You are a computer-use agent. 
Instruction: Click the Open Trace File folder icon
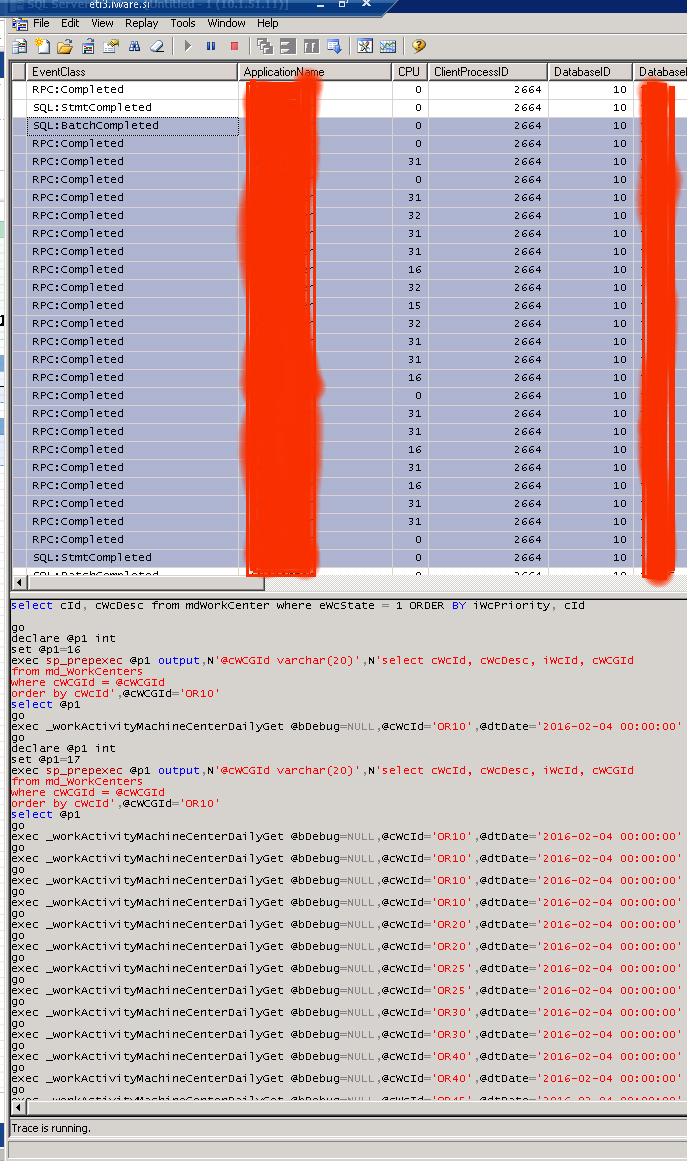65,47
